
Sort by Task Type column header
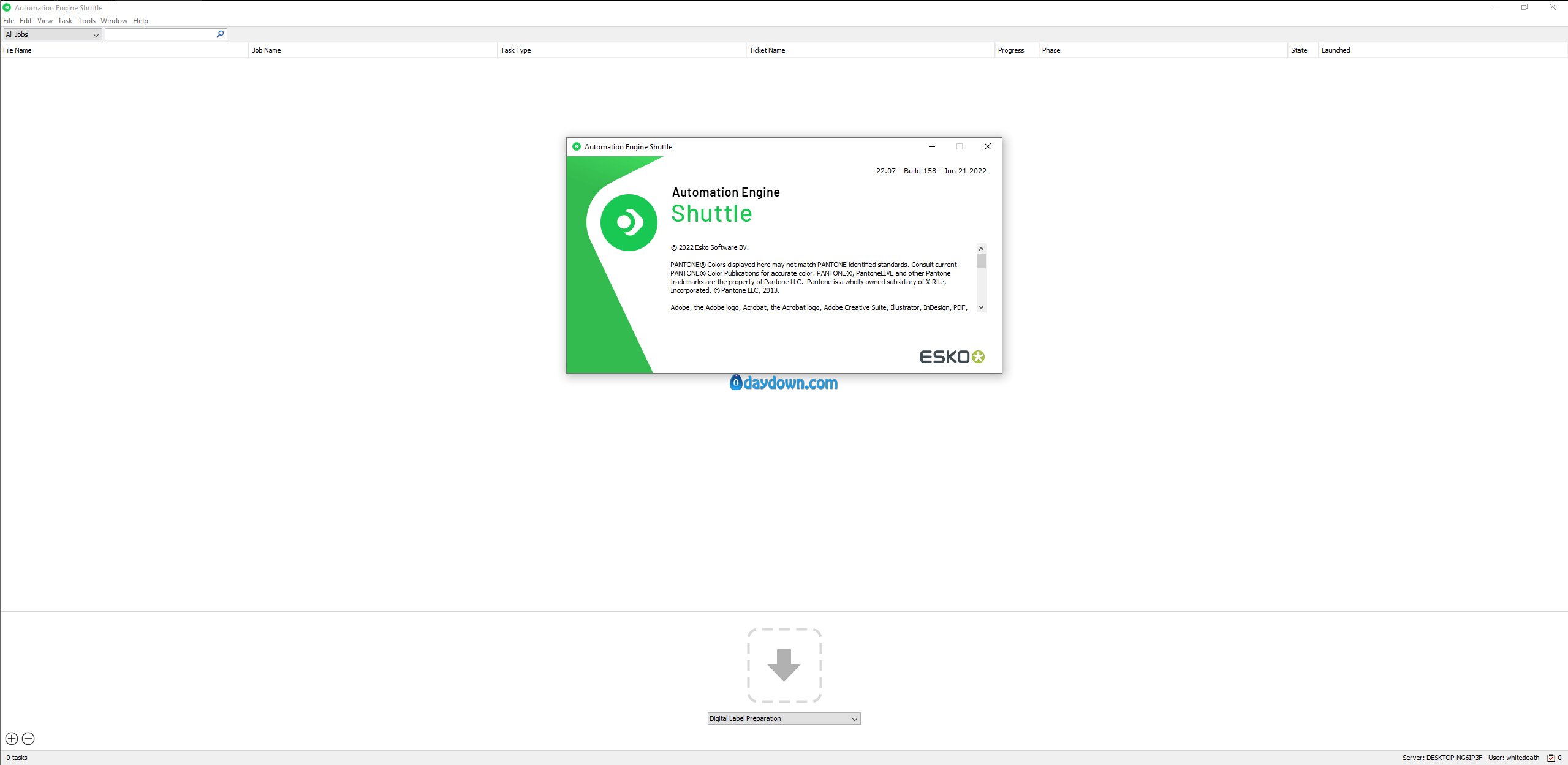621,50
